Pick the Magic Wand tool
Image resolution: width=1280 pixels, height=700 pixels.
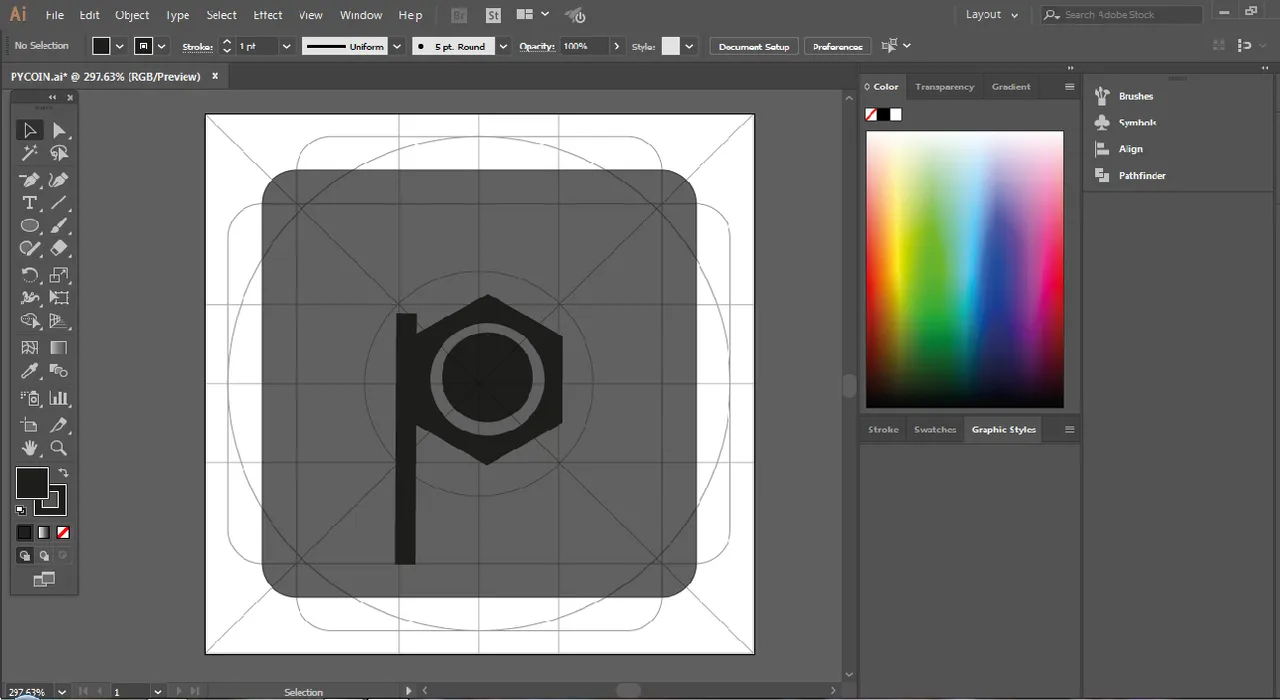30,153
